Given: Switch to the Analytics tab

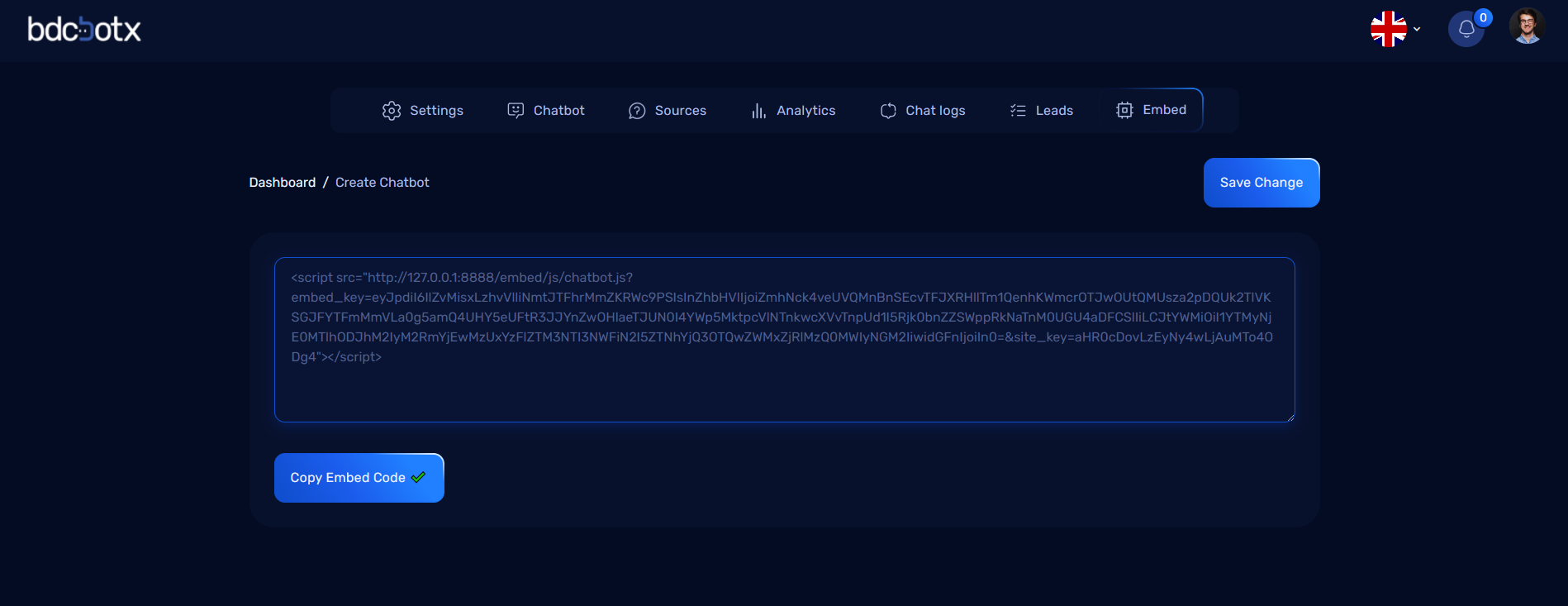Looking at the screenshot, I should click(x=793, y=111).
